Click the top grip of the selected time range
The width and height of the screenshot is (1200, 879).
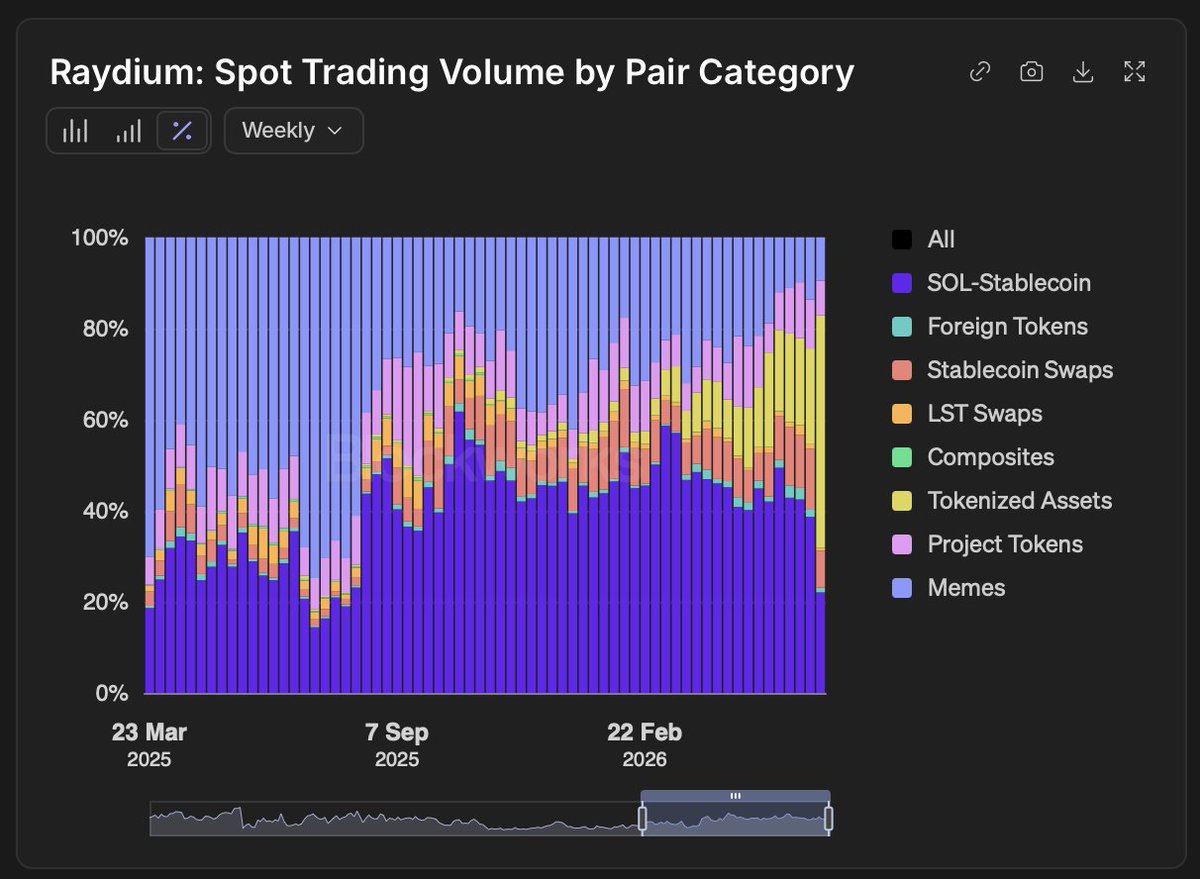(x=735, y=796)
